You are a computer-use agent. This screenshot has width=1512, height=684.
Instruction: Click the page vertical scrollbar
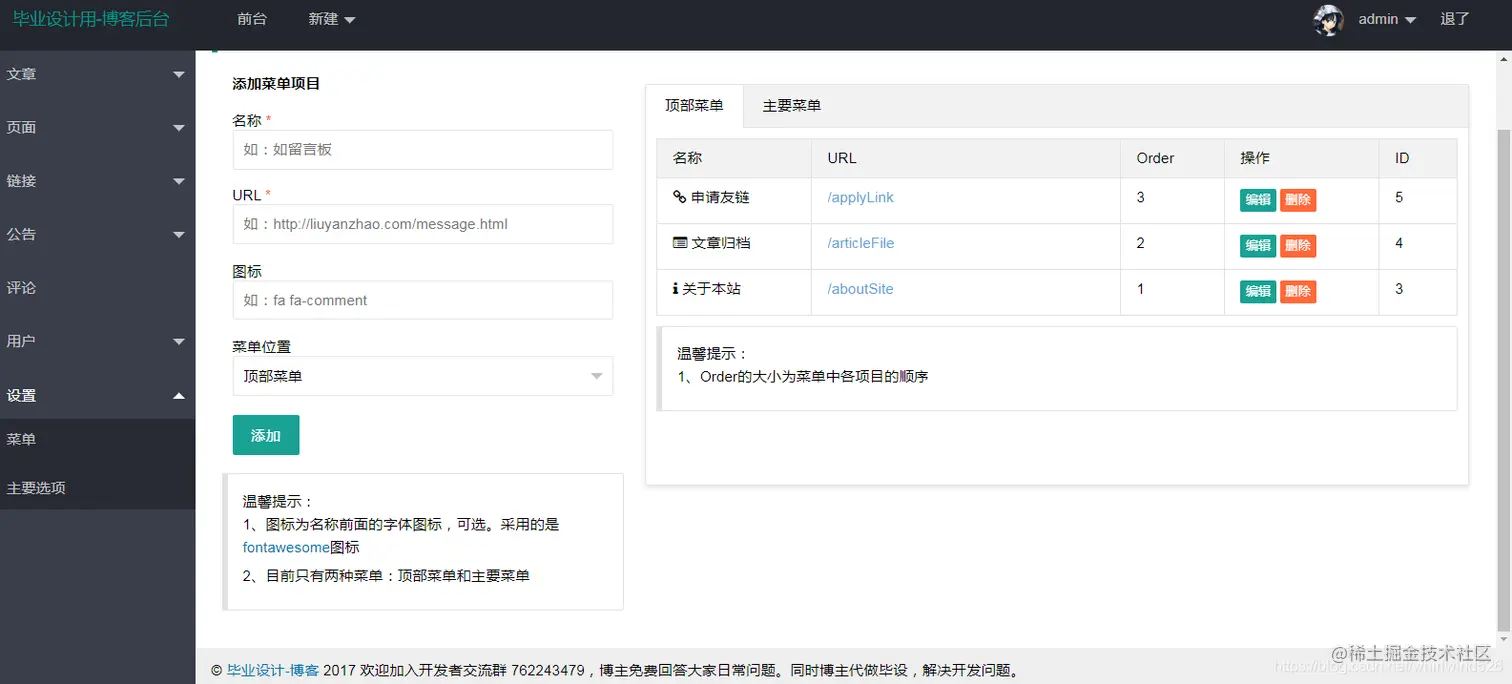coord(1504,380)
